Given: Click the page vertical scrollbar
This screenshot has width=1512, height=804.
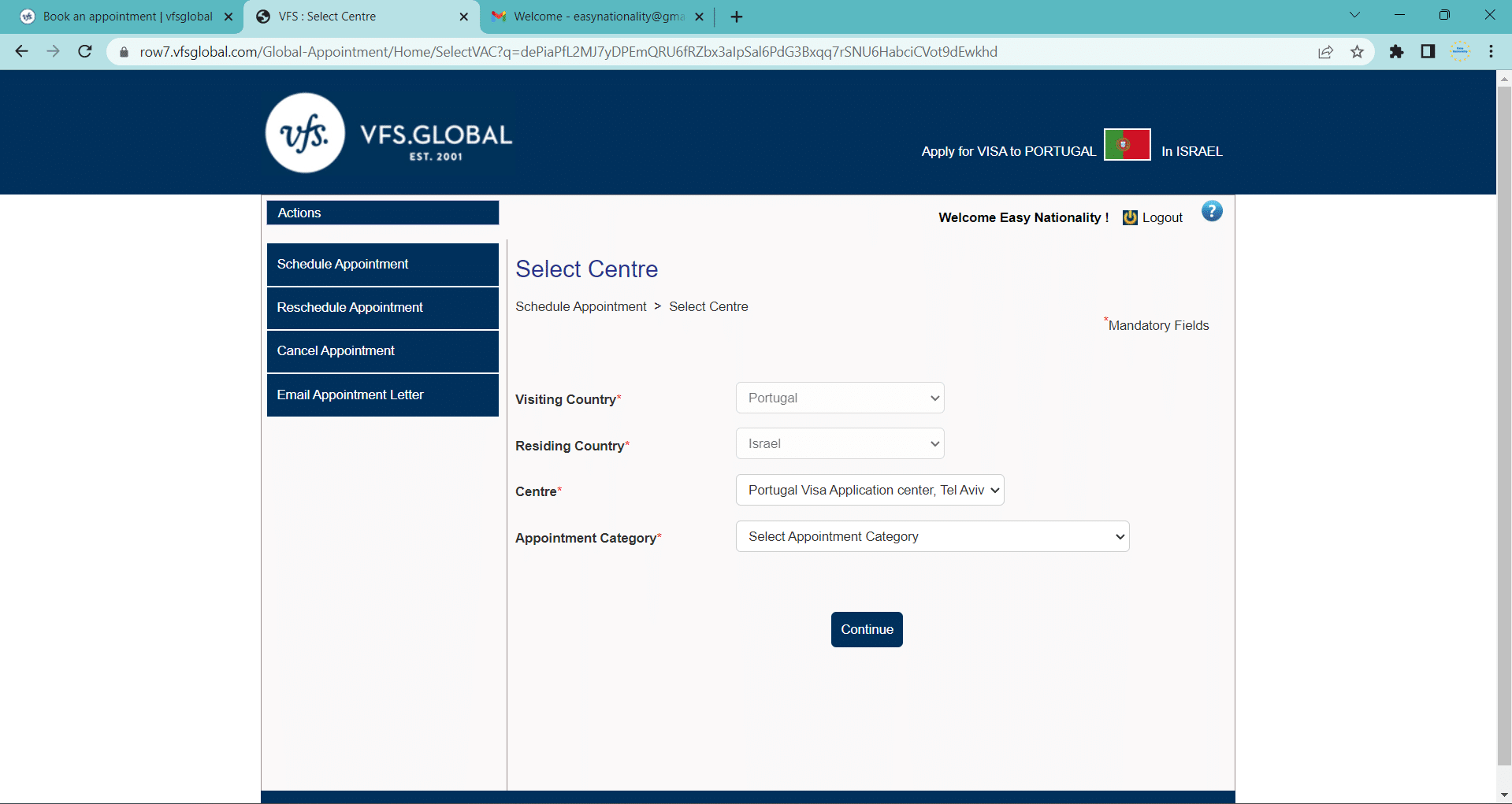Looking at the screenshot, I should (1504, 425).
